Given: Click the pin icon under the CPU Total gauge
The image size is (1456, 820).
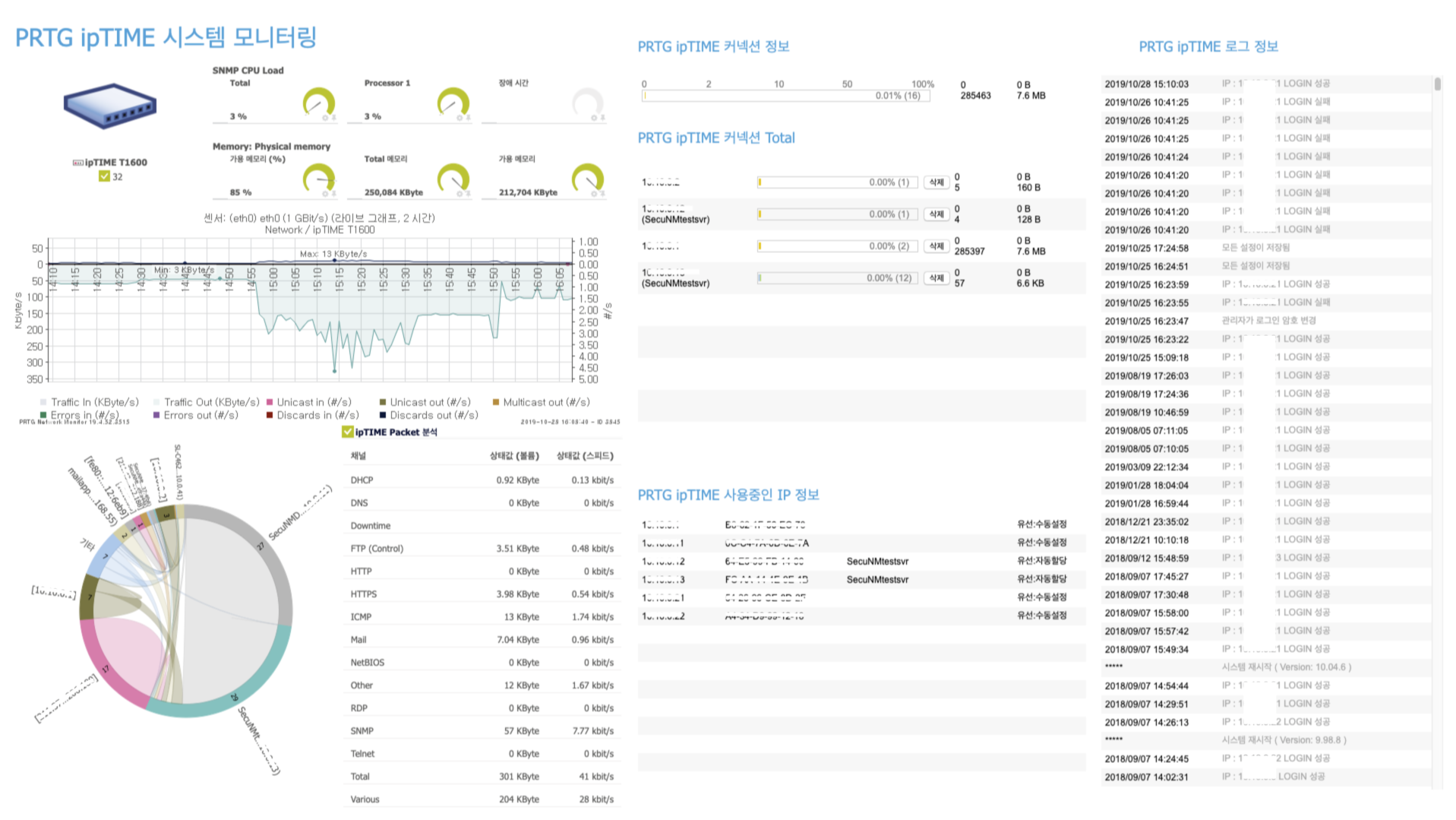Looking at the screenshot, I should pyautogui.click(x=333, y=118).
